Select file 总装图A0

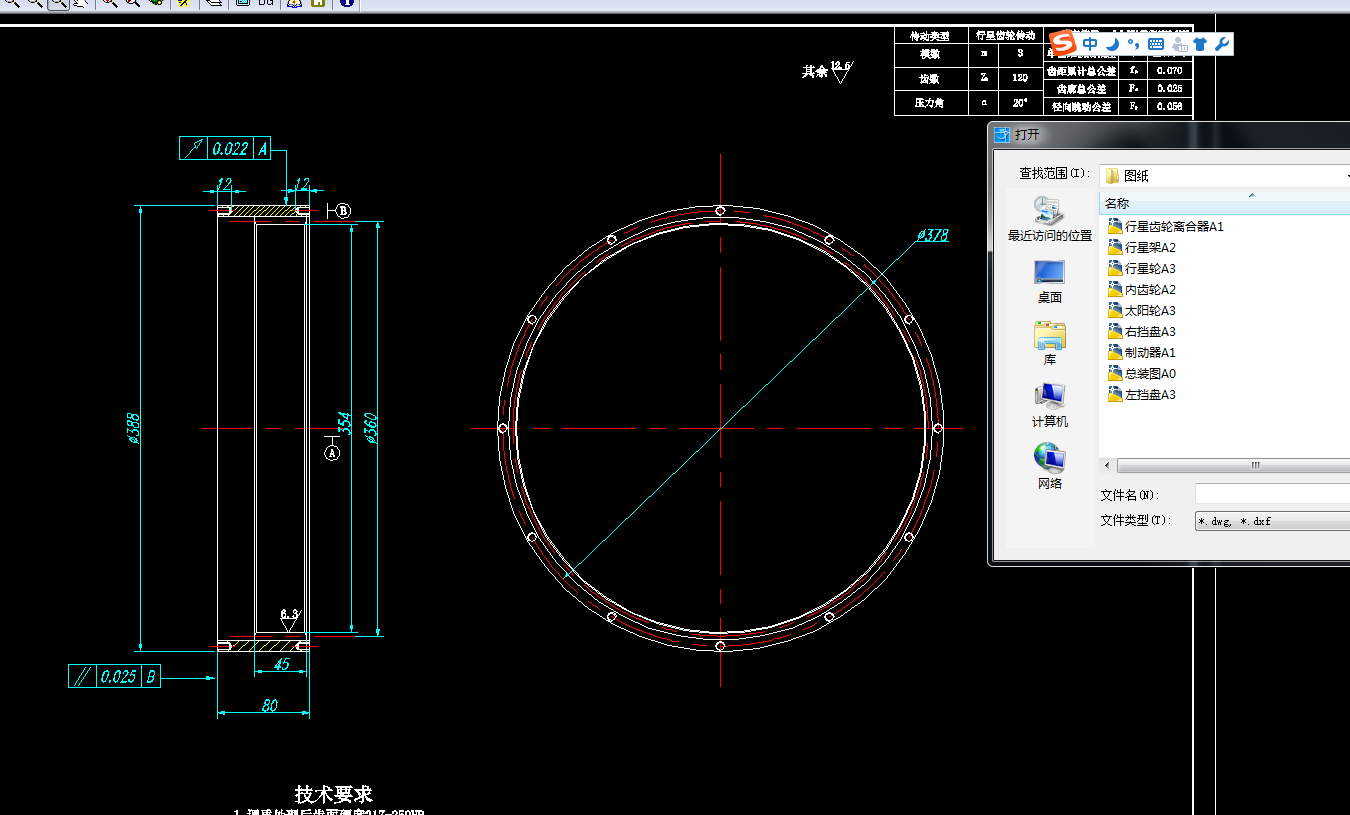click(1142, 374)
